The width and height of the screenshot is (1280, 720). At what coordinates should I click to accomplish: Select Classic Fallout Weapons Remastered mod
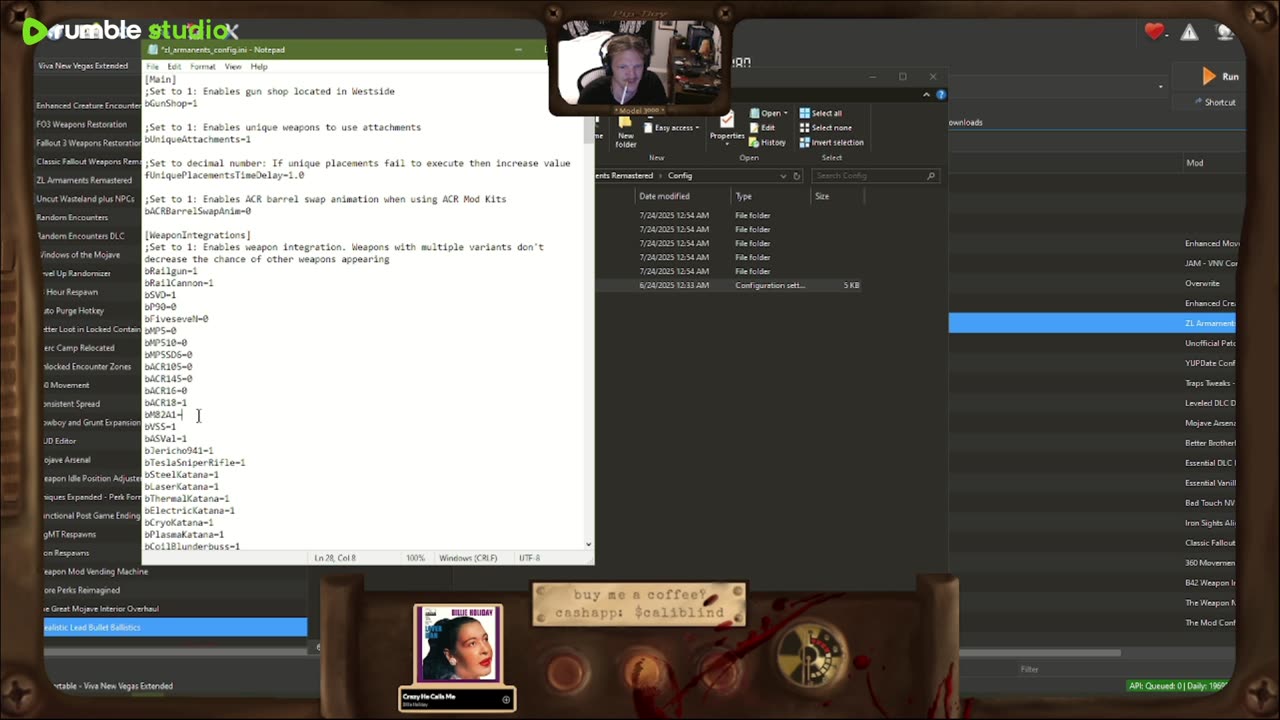click(x=89, y=161)
